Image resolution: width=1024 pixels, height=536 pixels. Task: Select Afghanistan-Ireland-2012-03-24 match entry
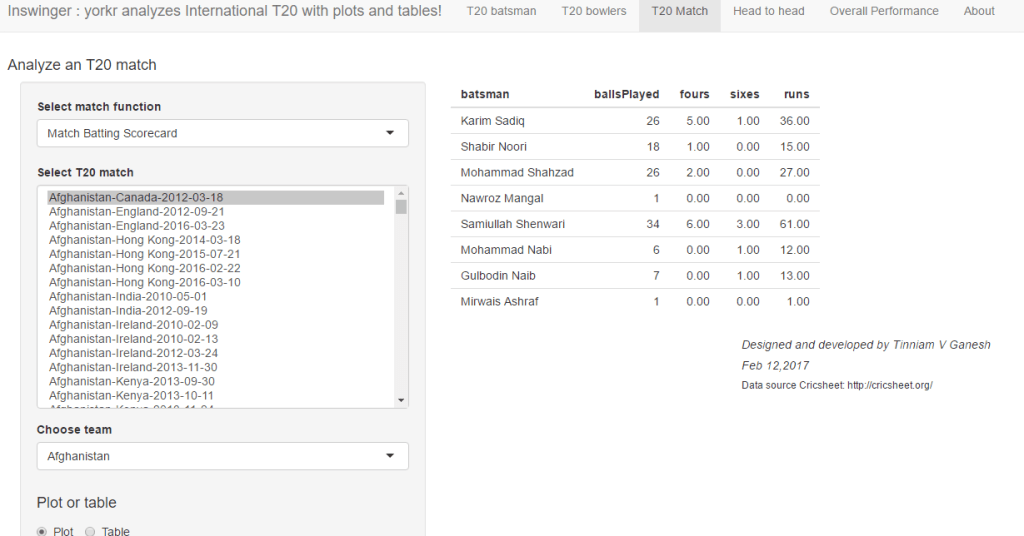[x=134, y=353]
